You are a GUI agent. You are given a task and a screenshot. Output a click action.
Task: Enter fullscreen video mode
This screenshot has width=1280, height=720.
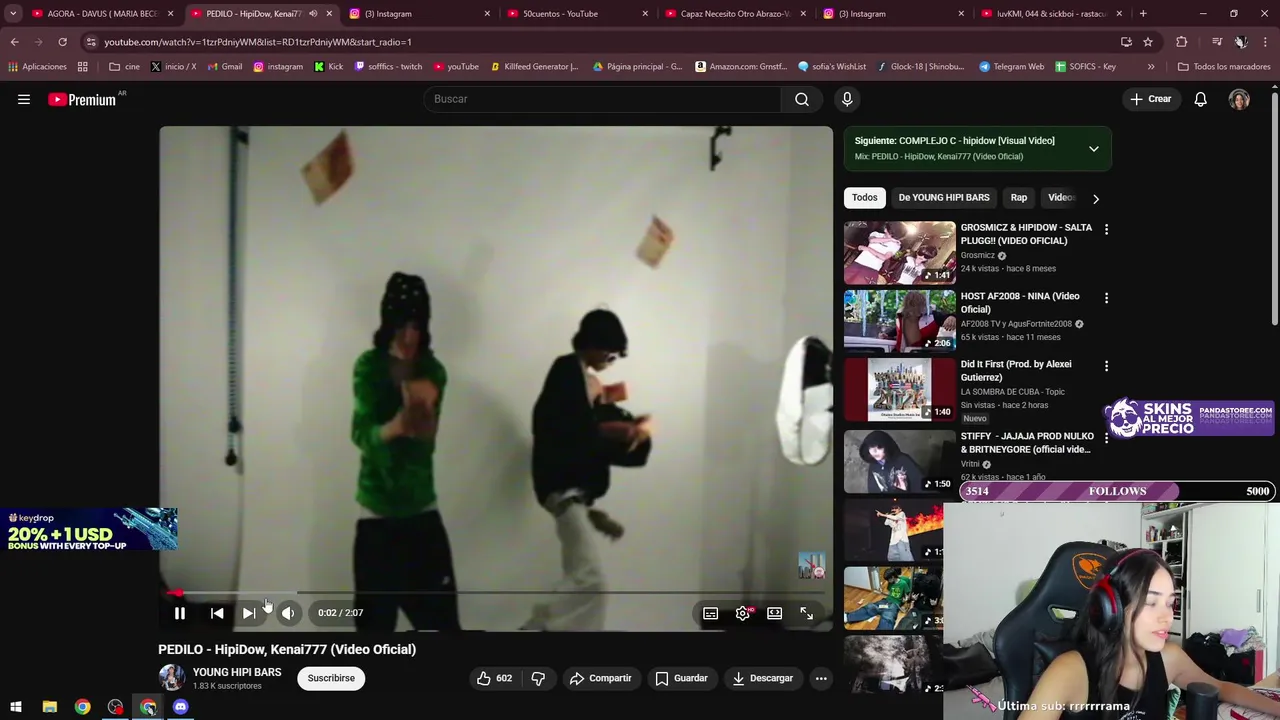pyautogui.click(x=807, y=613)
